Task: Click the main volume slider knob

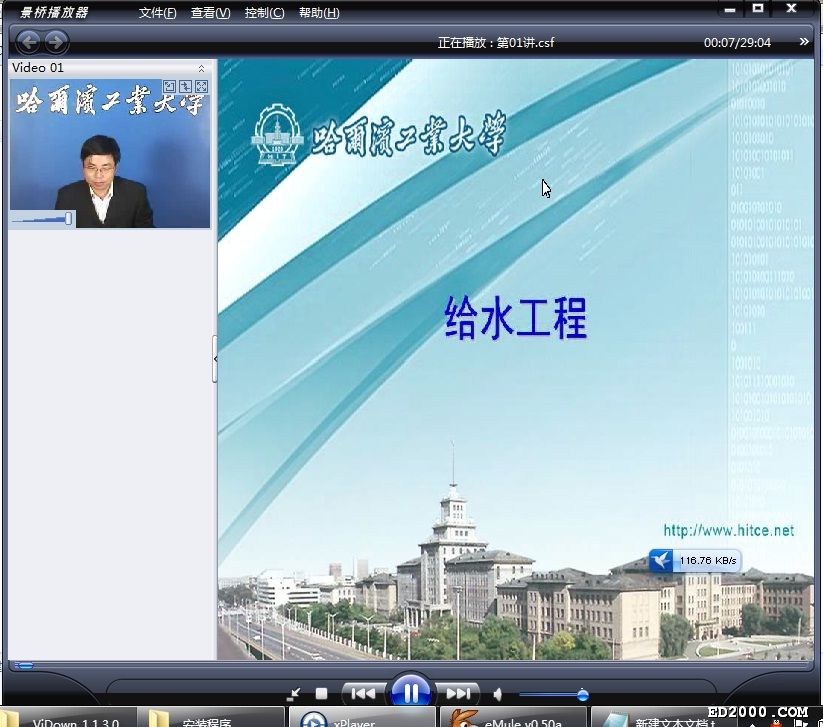Action: pos(583,695)
